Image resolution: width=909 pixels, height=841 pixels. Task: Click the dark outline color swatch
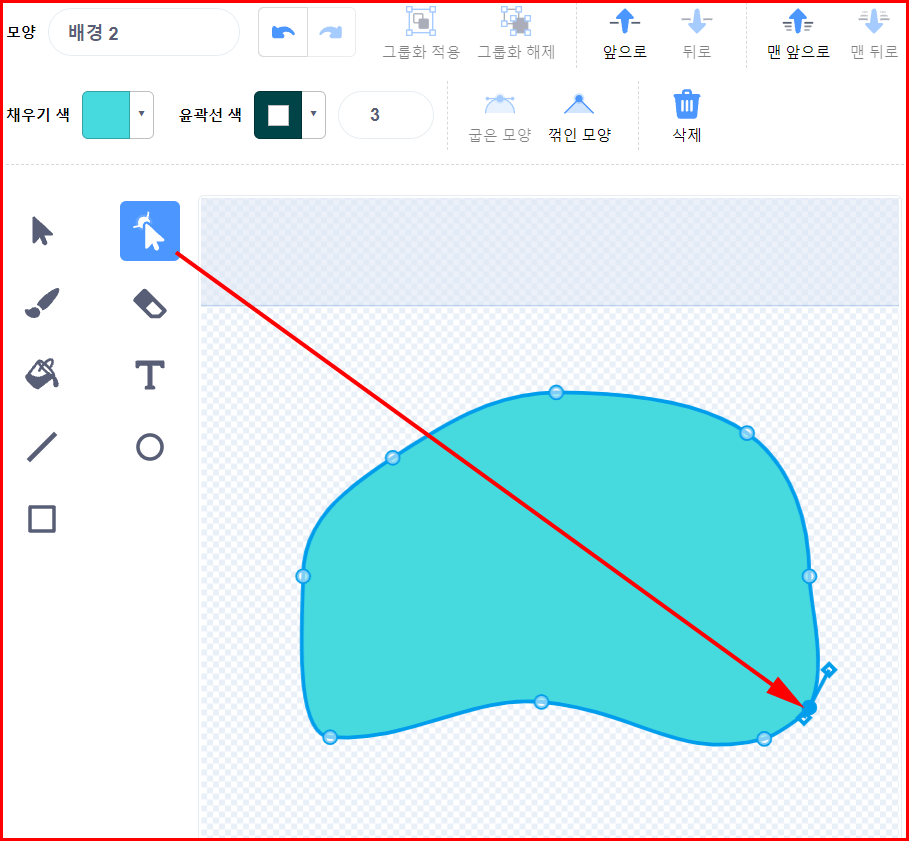pyautogui.click(x=278, y=114)
